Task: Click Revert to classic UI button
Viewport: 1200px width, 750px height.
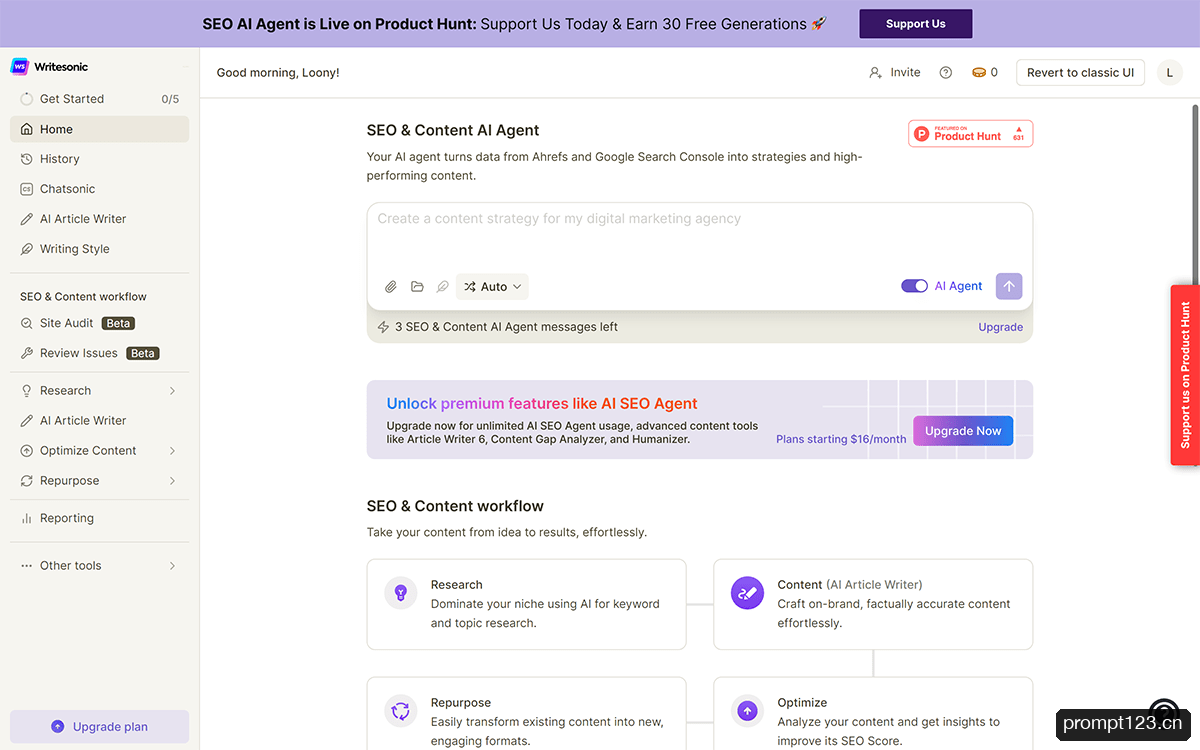Action: point(1080,73)
